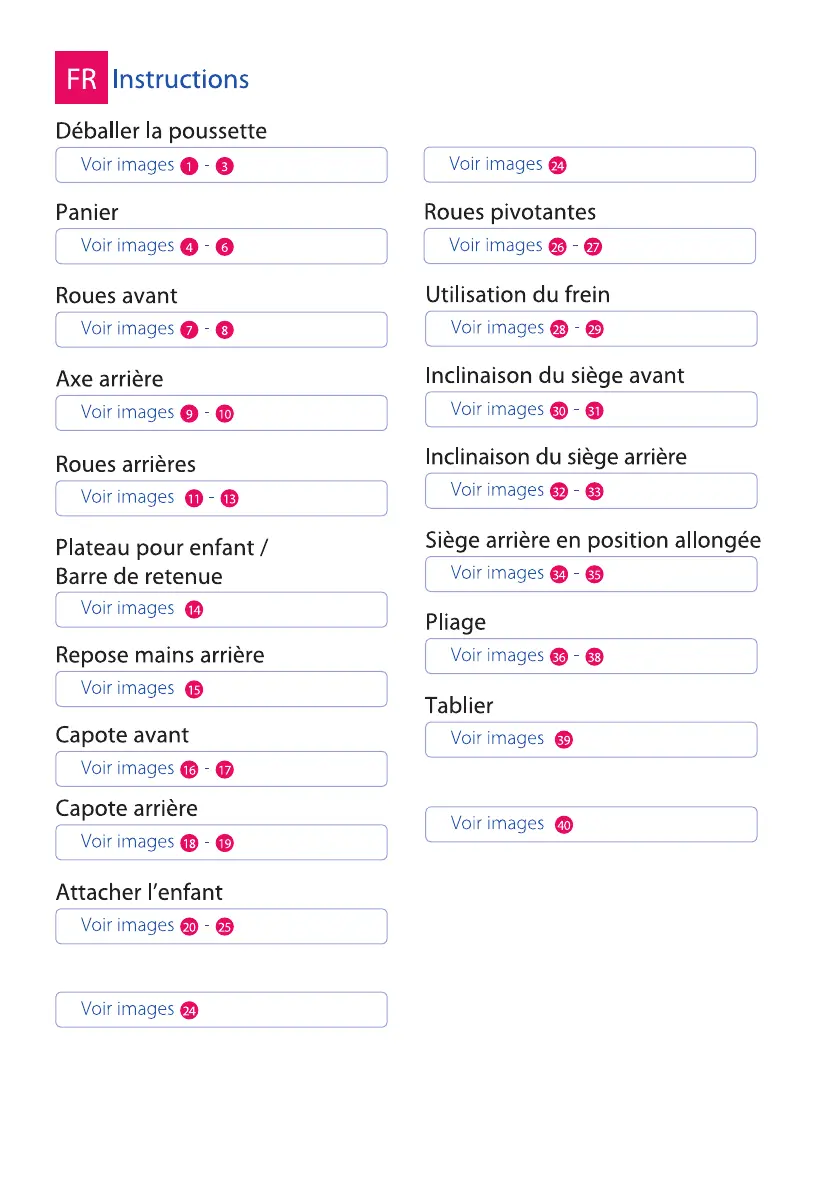Click the Instructions heading text
The height and width of the screenshot is (1191, 839).
coord(181,80)
